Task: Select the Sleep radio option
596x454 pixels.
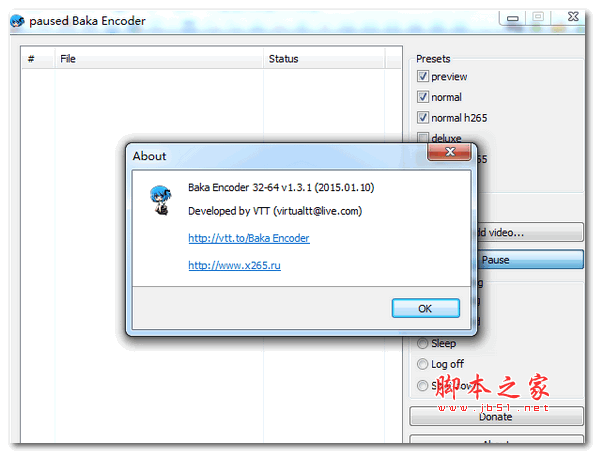Action: pos(422,343)
